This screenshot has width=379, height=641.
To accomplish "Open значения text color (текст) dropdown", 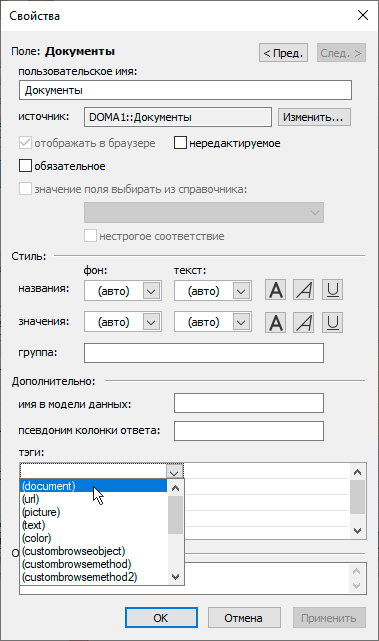I will tap(241, 322).
